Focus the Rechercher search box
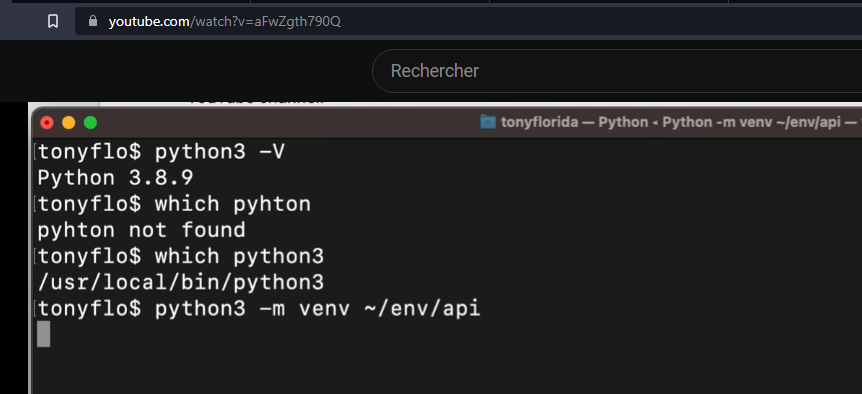 coord(617,71)
